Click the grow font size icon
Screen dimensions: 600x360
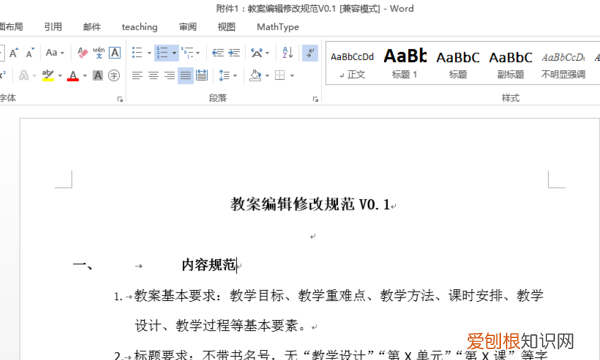[14, 53]
